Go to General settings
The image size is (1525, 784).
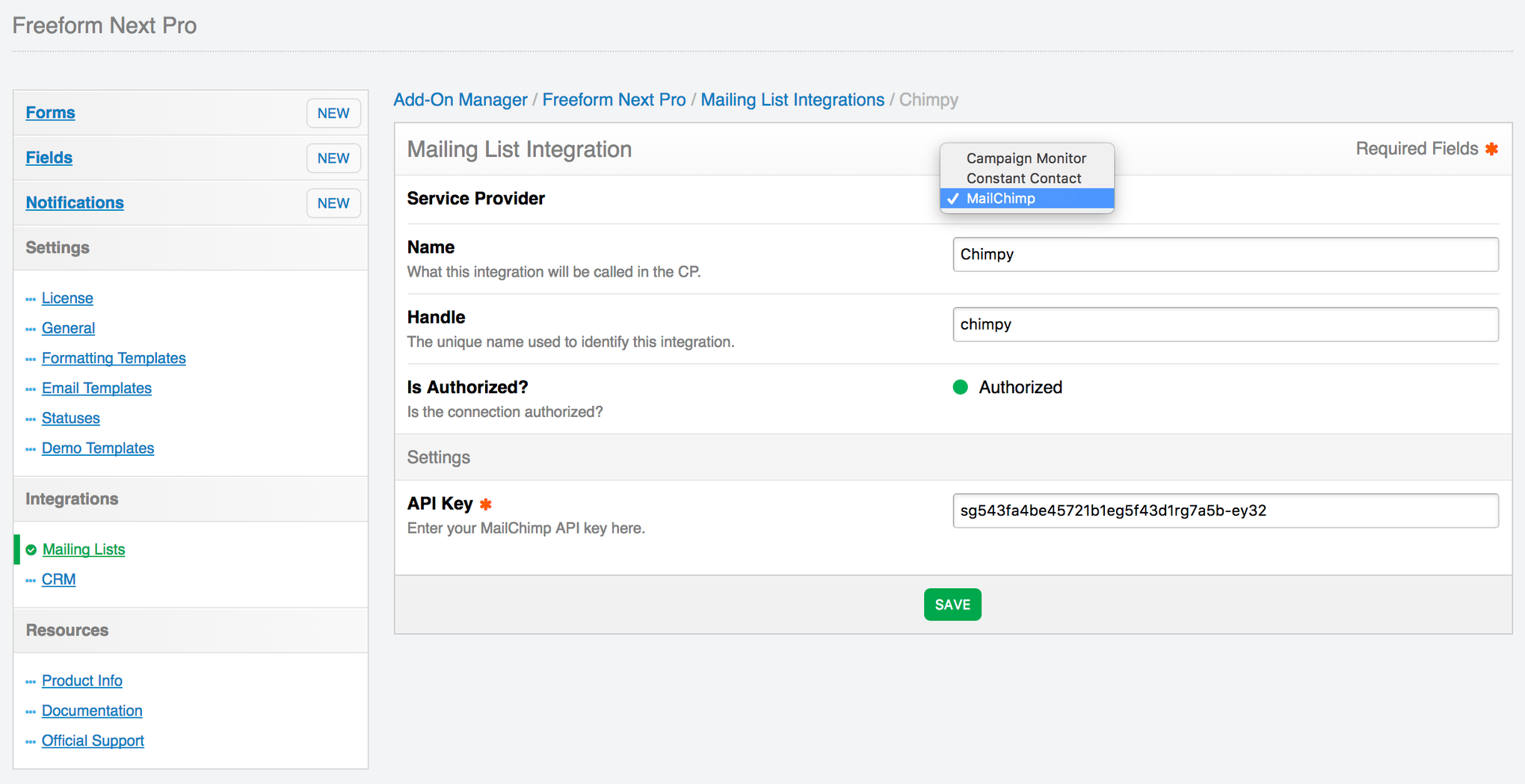pyautogui.click(x=68, y=328)
